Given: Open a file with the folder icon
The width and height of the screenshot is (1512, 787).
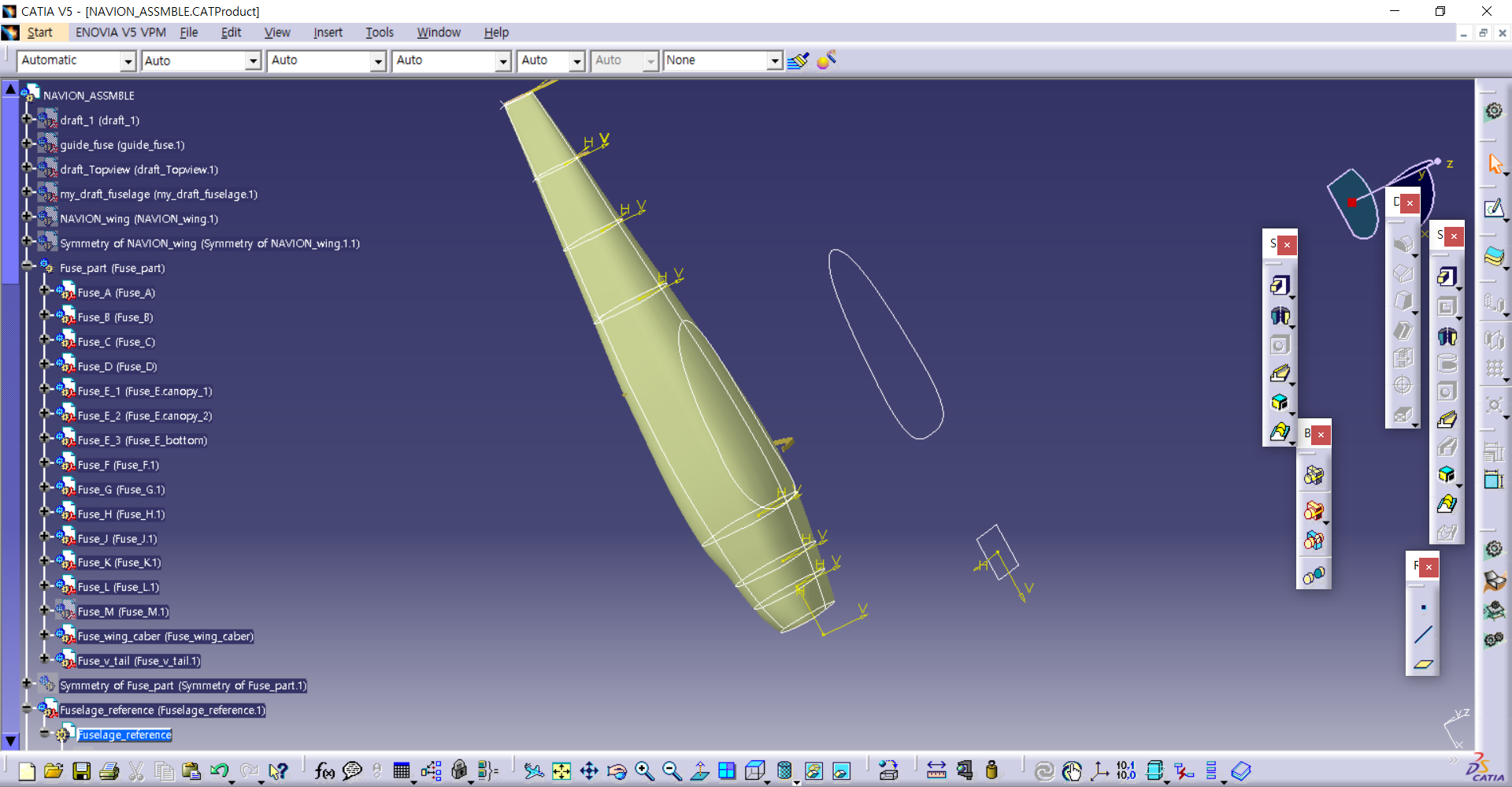Looking at the screenshot, I should pos(54,771).
